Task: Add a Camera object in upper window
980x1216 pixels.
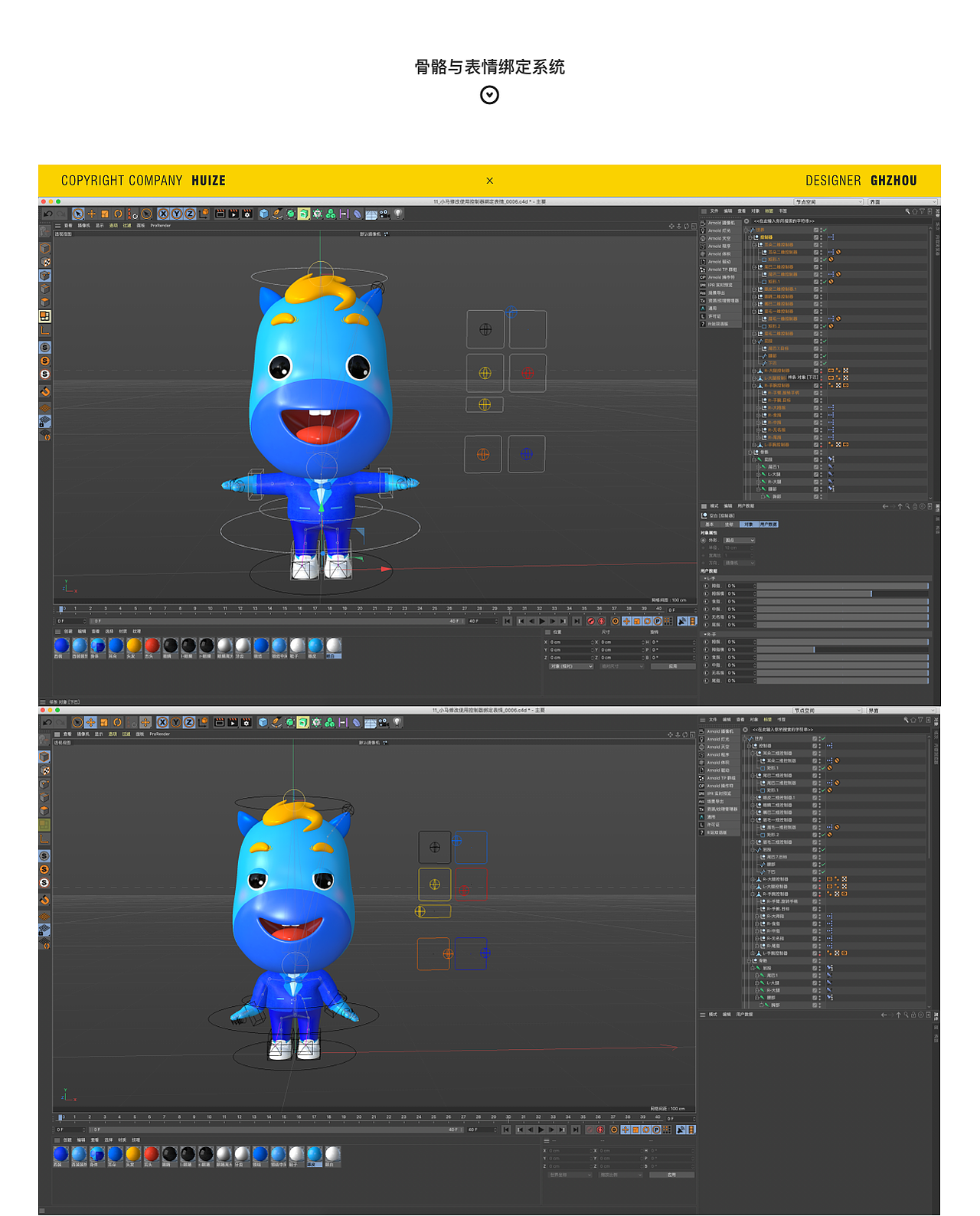Action: coord(384,214)
